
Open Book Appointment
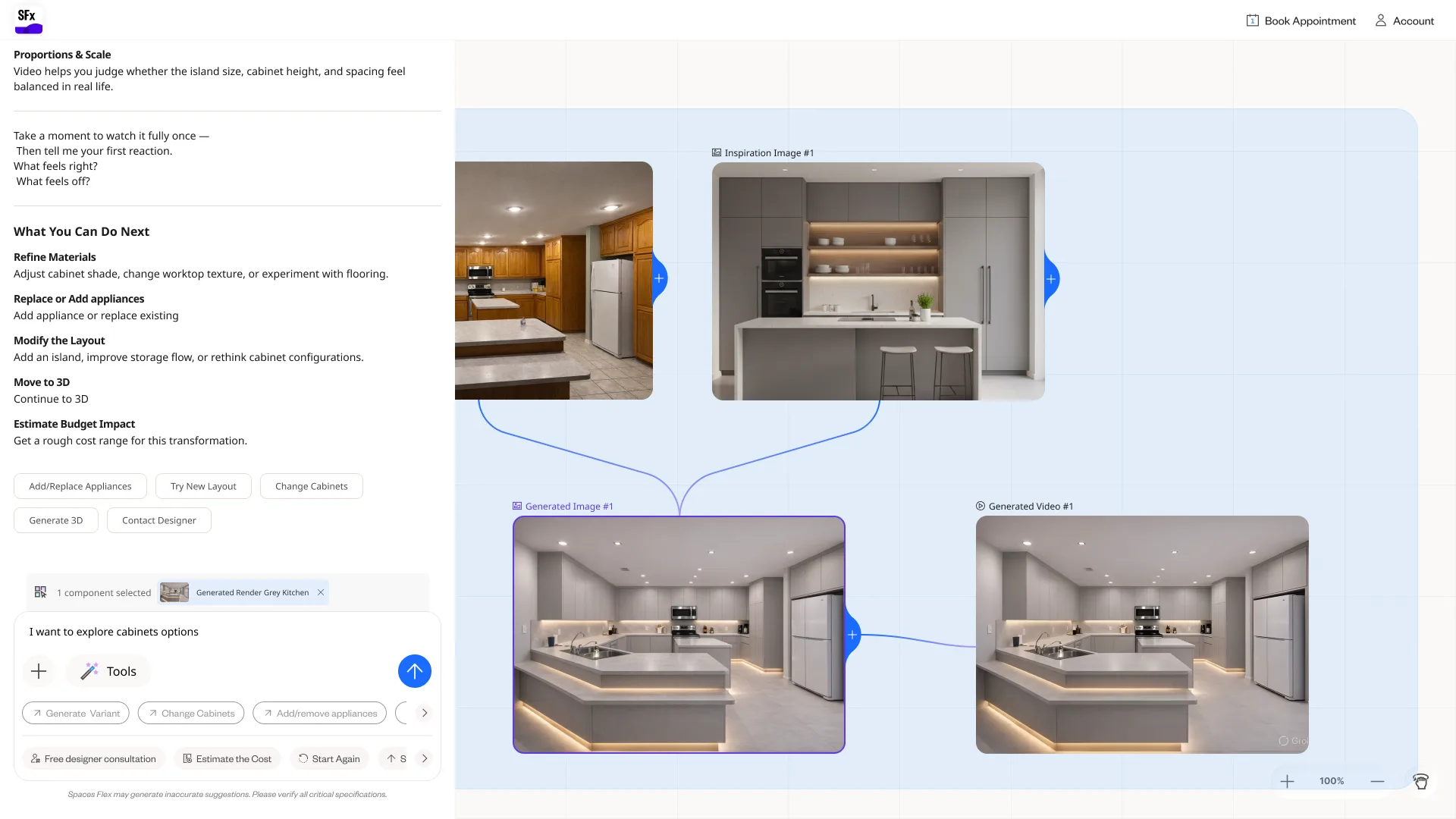tap(1301, 21)
